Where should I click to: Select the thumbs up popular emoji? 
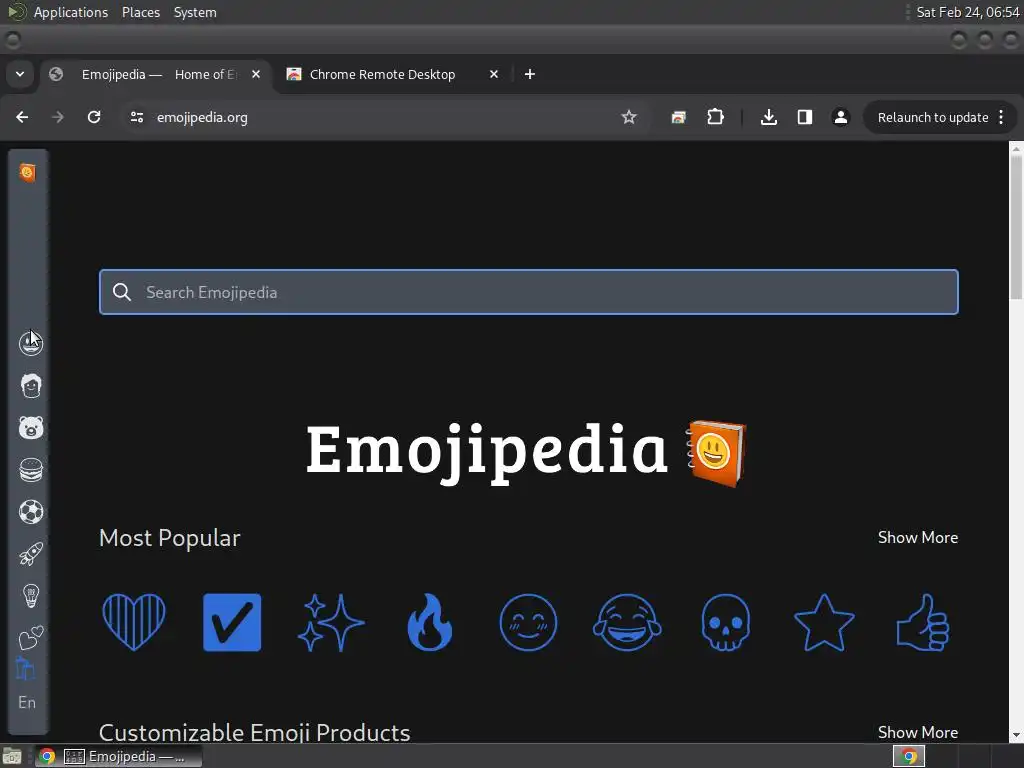pyautogui.click(x=923, y=622)
